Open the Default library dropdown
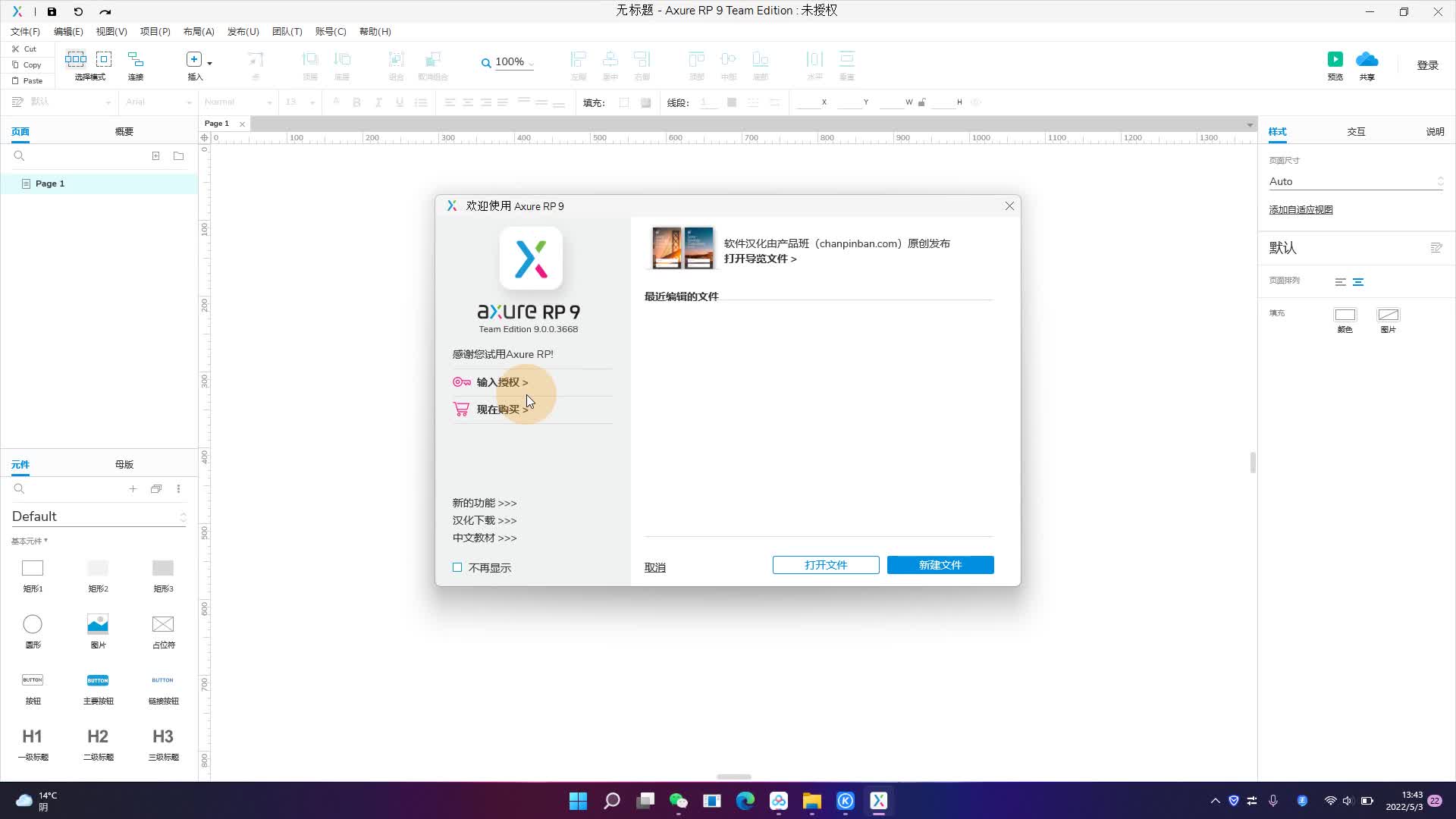The width and height of the screenshot is (1456, 819). 99,516
